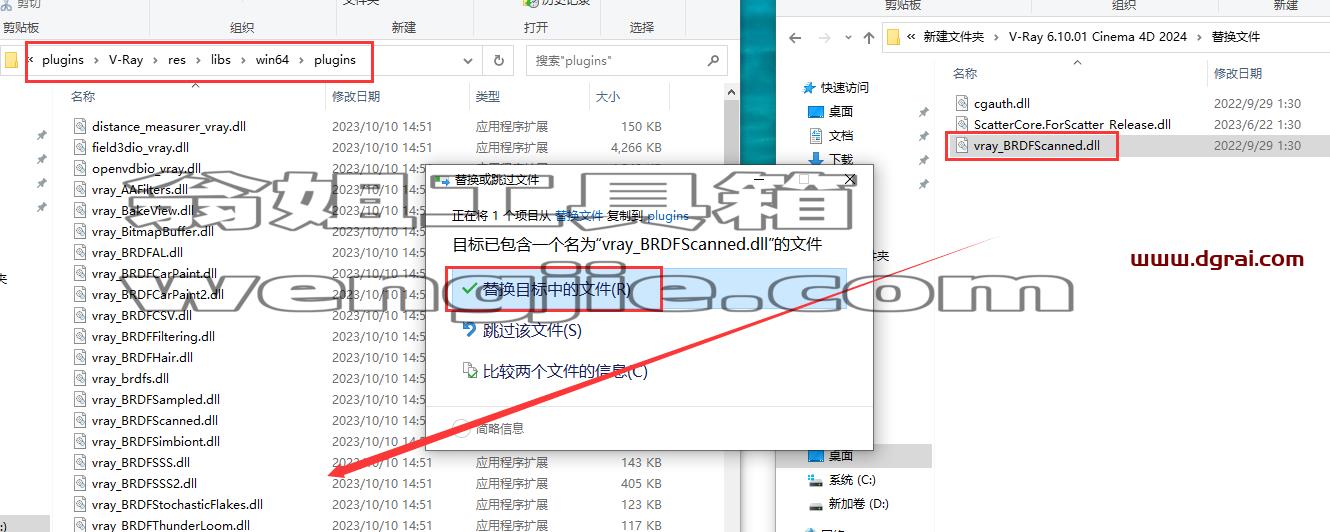1330x532 pixels.
Task: Choose 比较两个文件的信息(C)
Action: tap(555, 371)
